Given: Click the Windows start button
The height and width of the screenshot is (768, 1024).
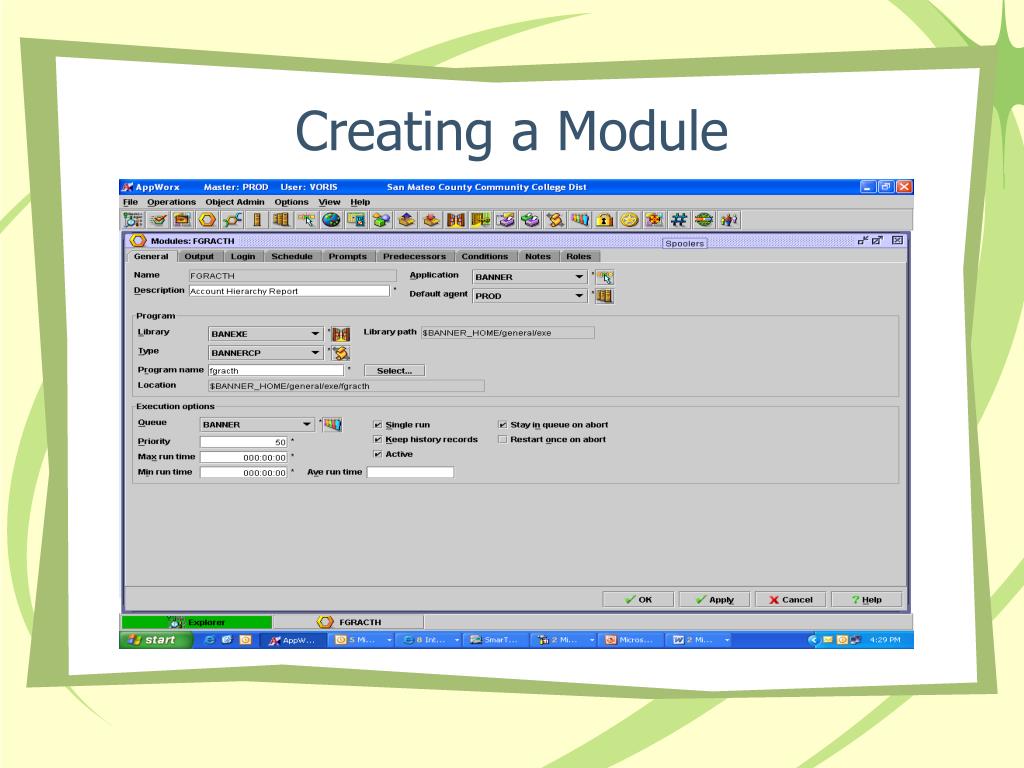Looking at the screenshot, I should (155, 640).
